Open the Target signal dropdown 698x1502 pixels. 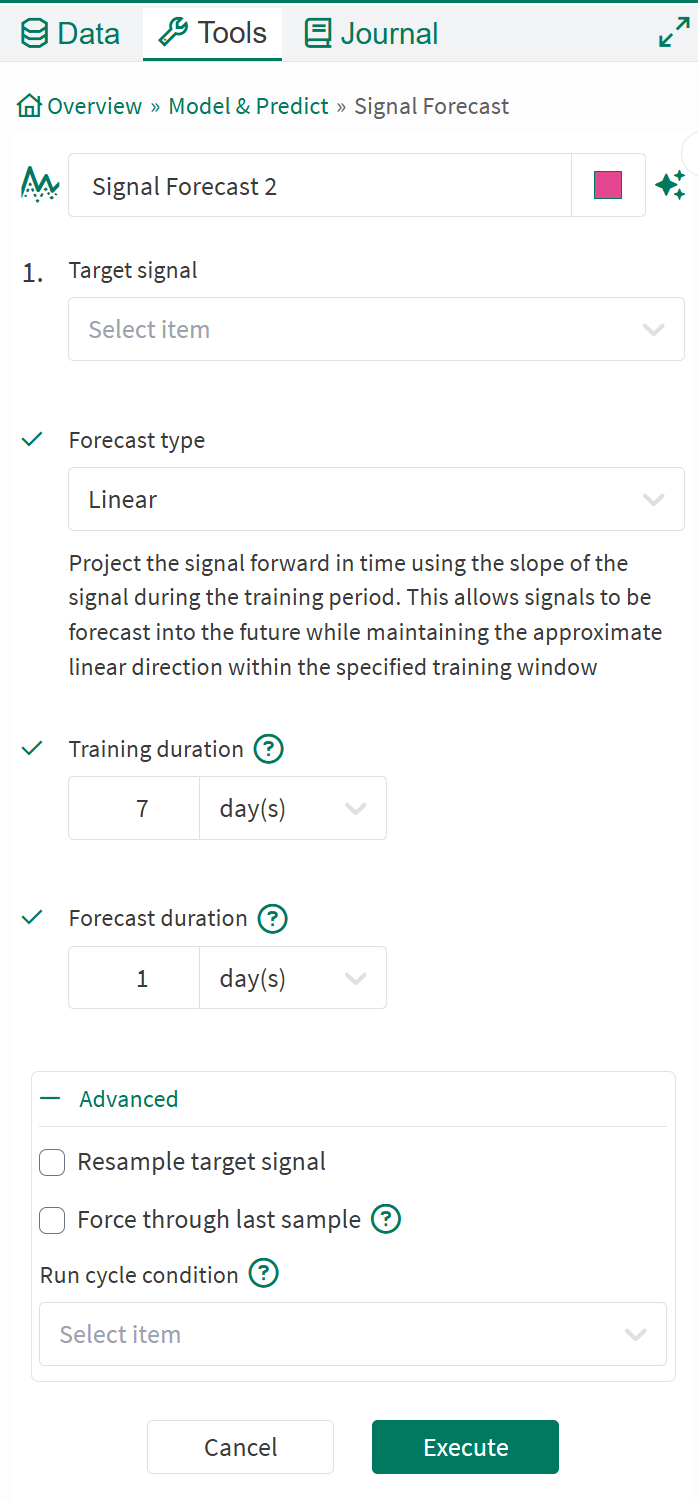(376, 329)
